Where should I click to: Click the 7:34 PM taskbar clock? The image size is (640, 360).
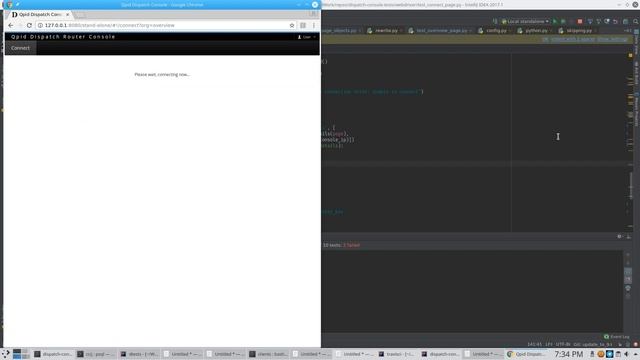(x=569, y=354)
